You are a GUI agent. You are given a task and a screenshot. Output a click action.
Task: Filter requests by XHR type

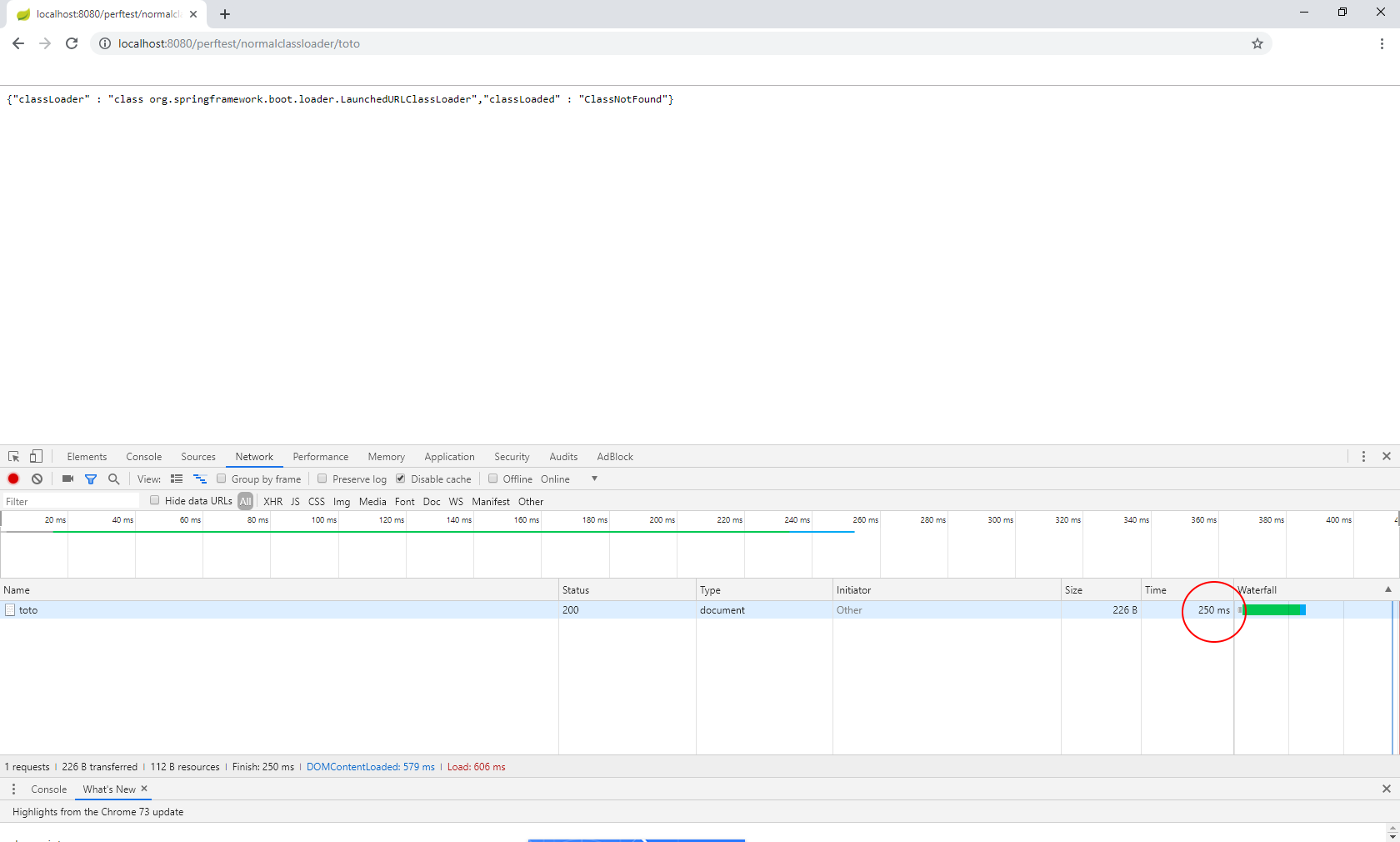pyautogui.click(x=272, y=501)
